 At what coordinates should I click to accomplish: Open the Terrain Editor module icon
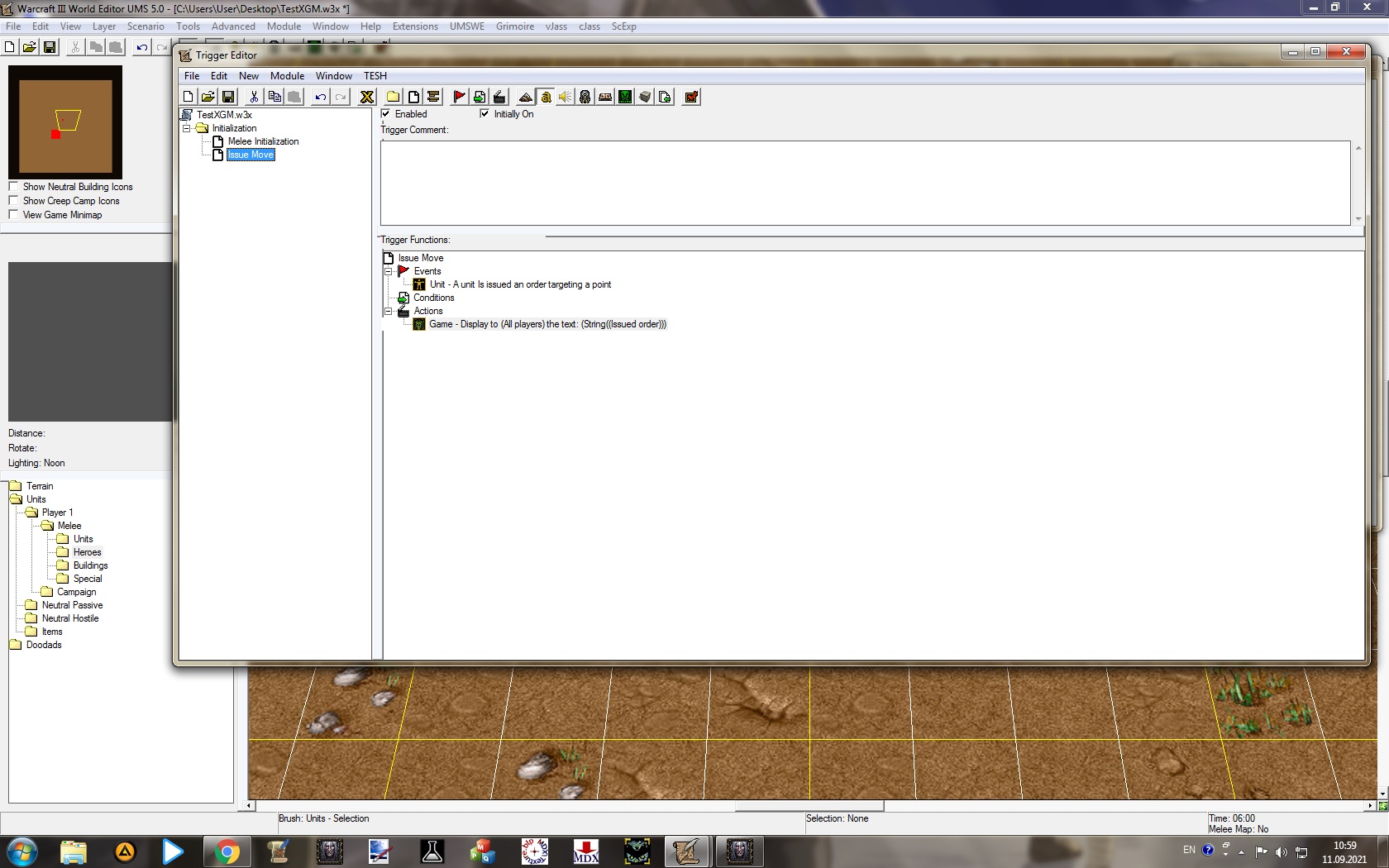(x=526, y=97)
